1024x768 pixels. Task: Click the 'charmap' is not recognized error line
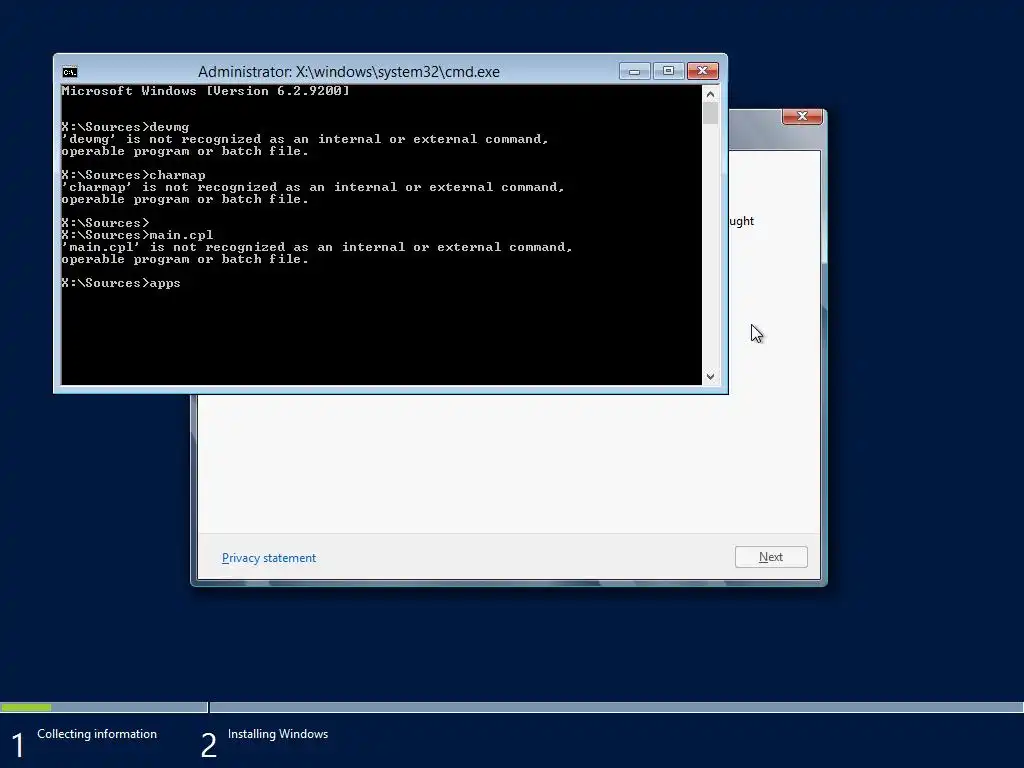[313, 187]
